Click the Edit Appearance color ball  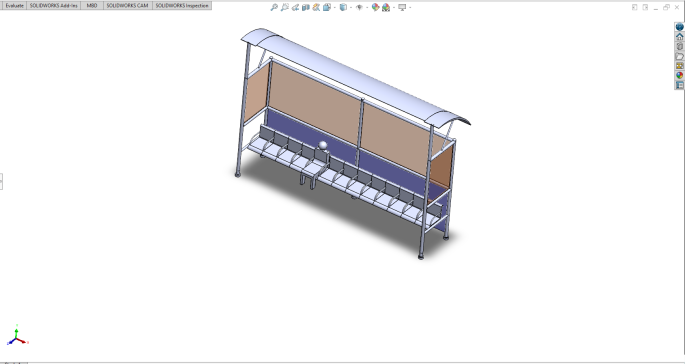tap(375, 7)
